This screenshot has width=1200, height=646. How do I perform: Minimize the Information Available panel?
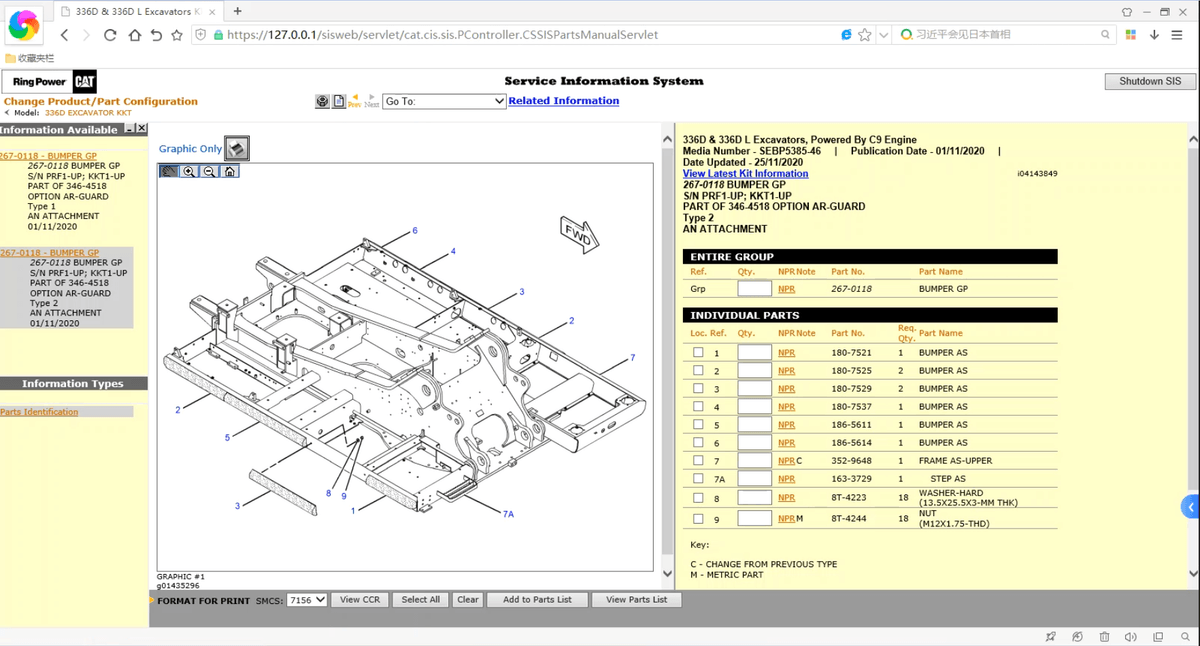[x=130, y=129]
